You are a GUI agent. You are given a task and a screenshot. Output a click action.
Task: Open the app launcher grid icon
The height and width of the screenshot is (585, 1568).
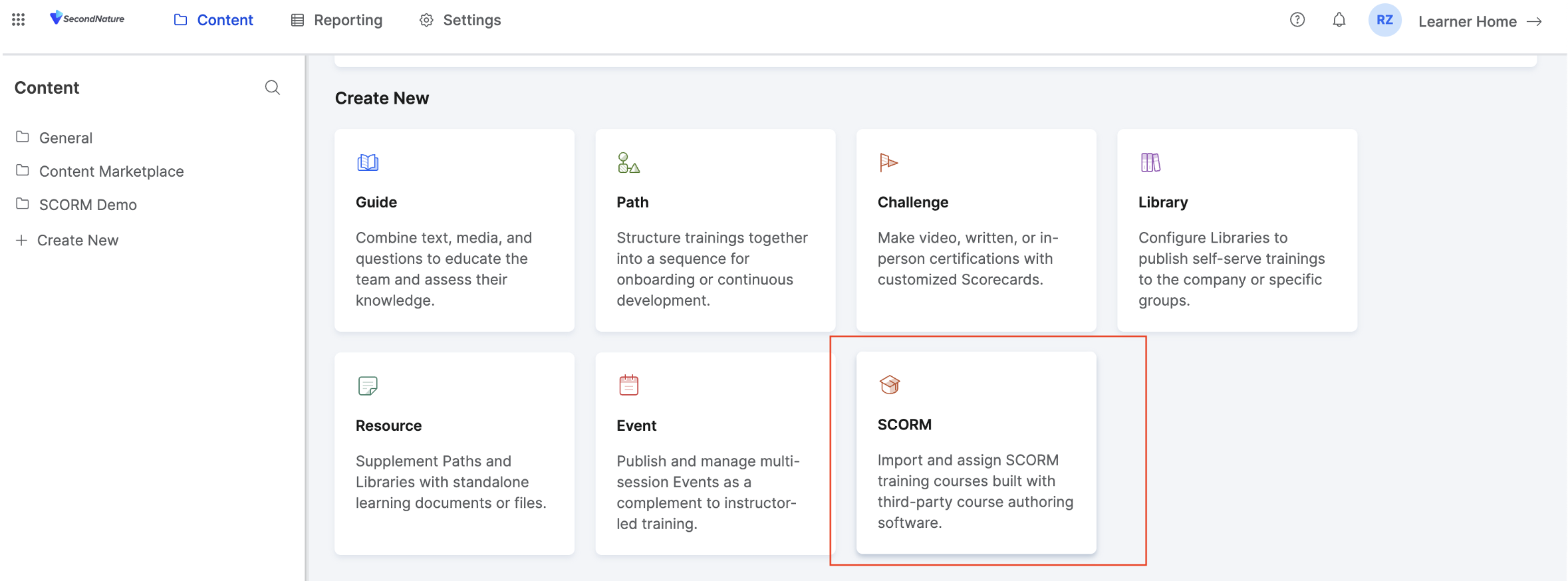(x=19, y=20)
